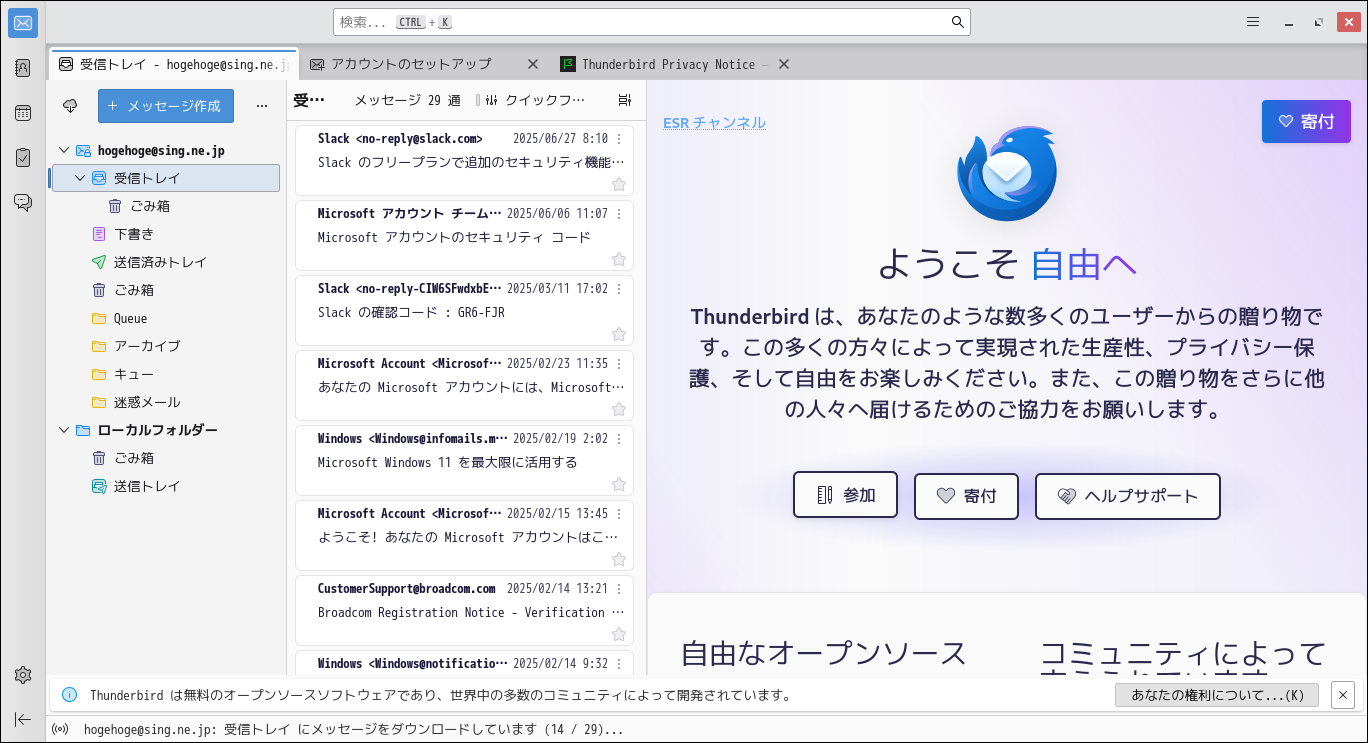Open more menu for Windows 2025/02/19 message

tap(619, 439)
